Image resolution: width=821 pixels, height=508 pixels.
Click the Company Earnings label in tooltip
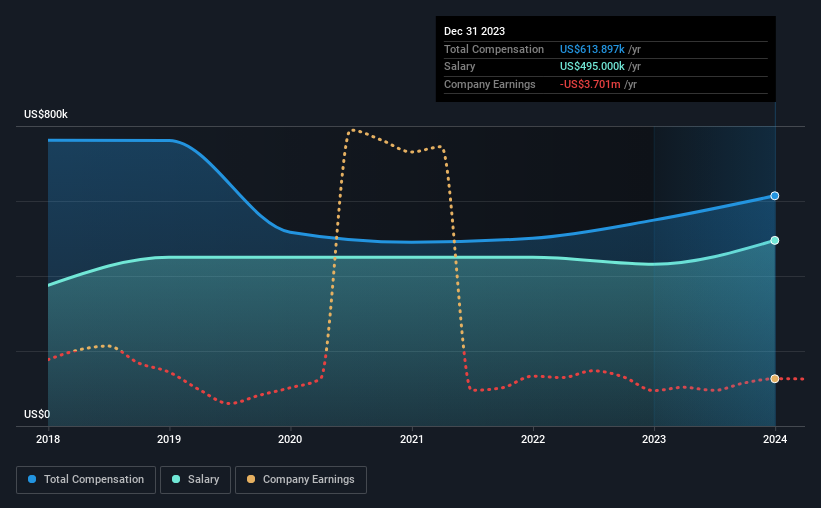490,84
